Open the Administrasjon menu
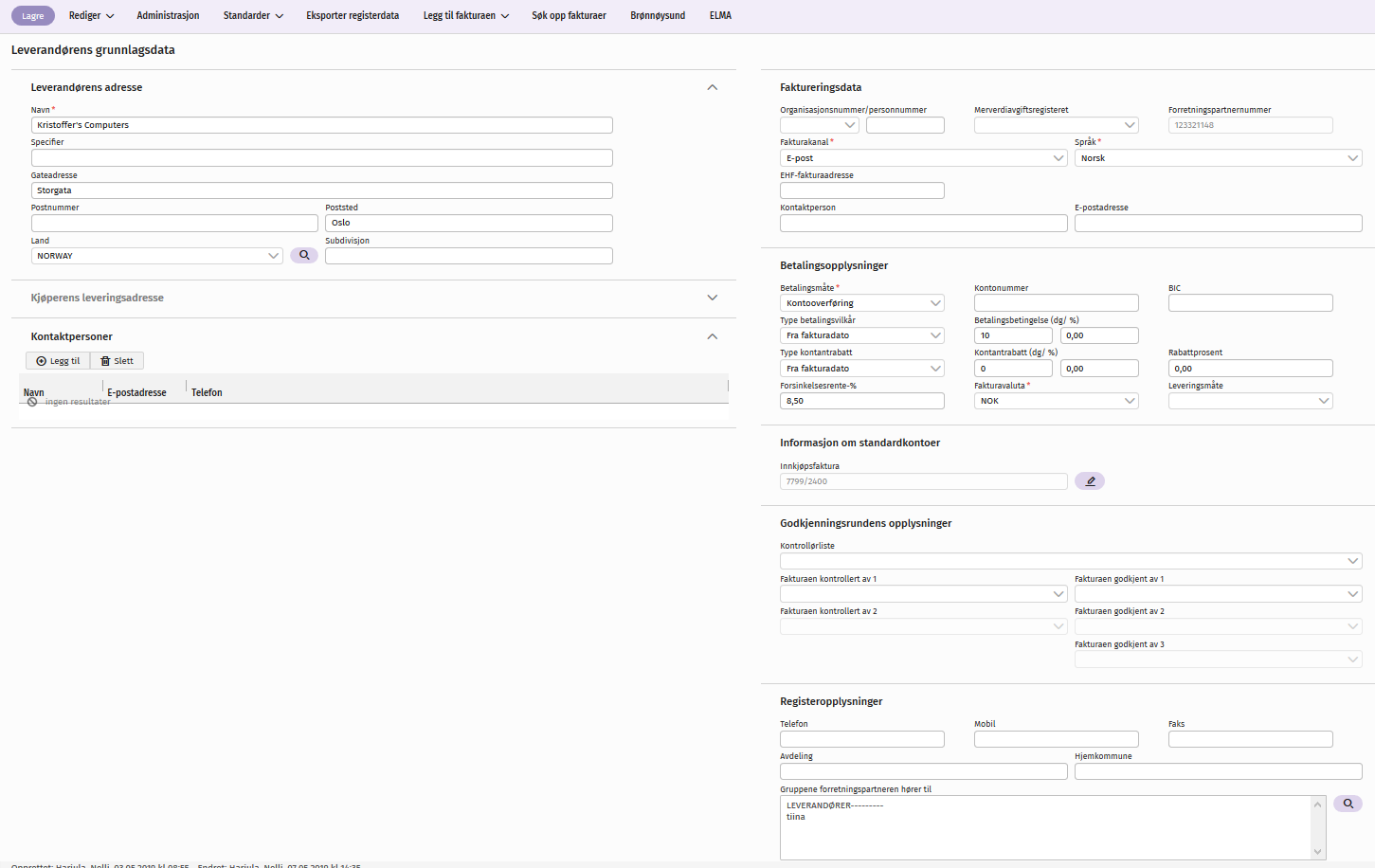 coord(168,16)
